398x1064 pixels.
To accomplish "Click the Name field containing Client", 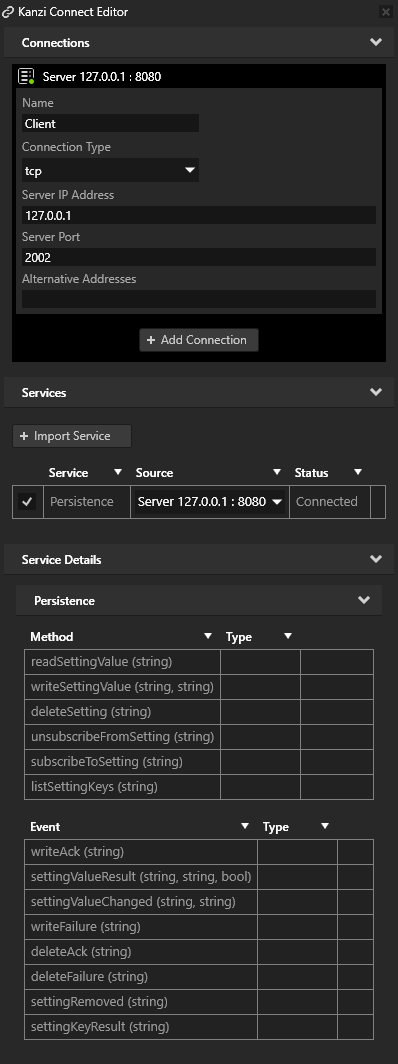I will [x=111, y=123].
